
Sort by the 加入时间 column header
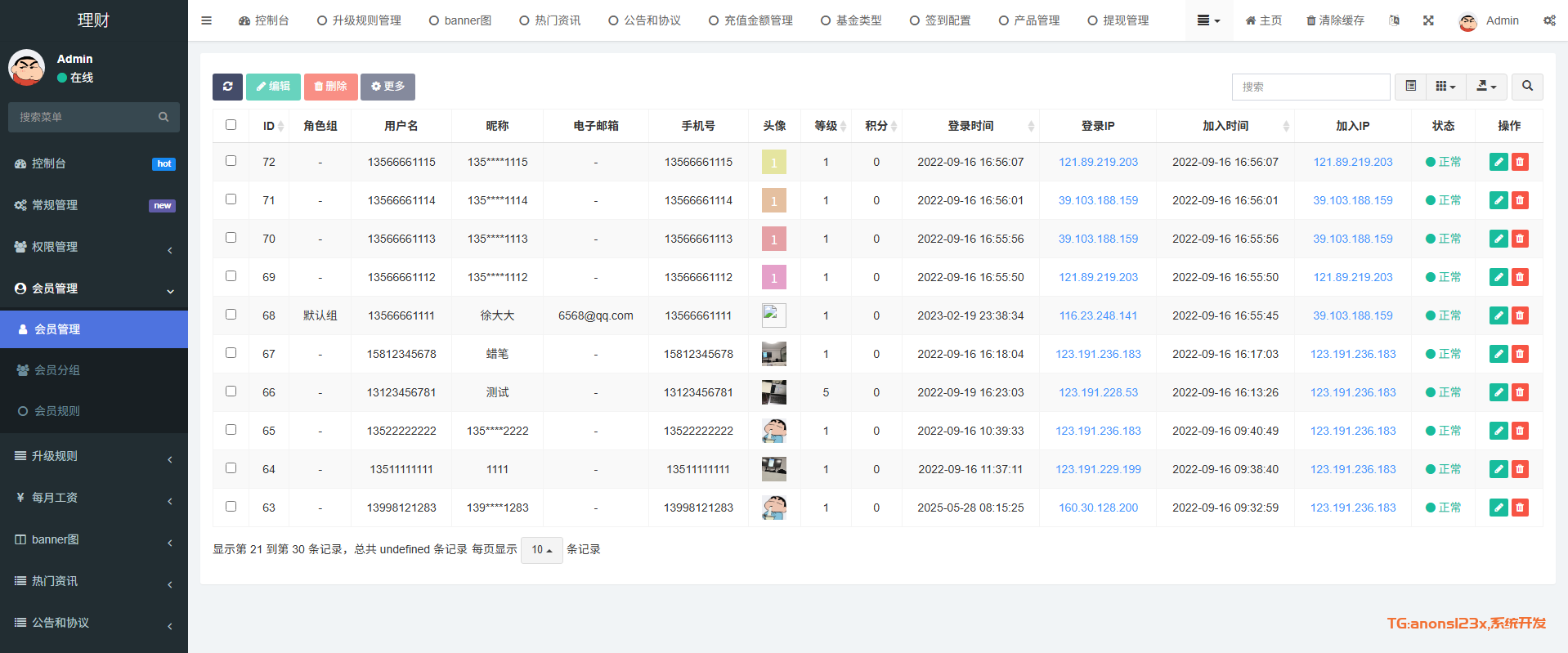pyautogui.click(x=1225, y=126)
